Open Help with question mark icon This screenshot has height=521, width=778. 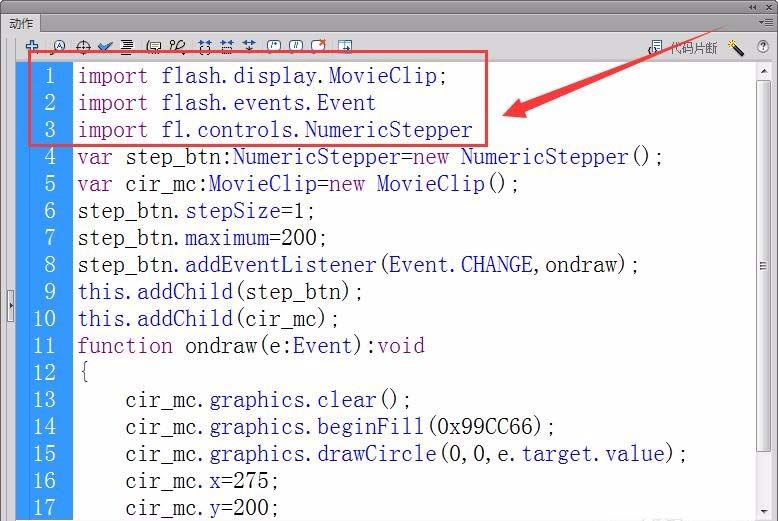[763, 47]
